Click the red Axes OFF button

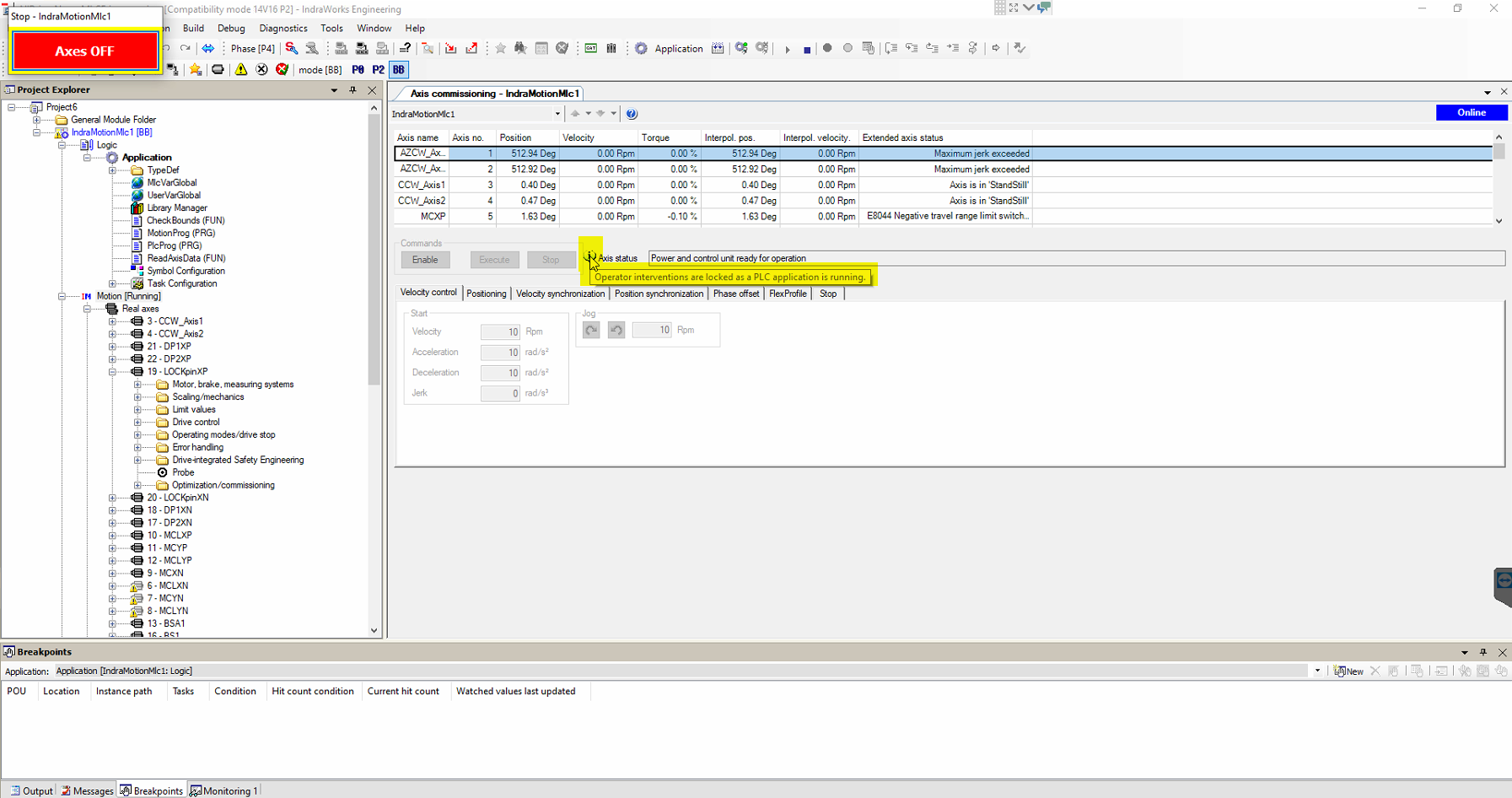click(x=84, y=51)
